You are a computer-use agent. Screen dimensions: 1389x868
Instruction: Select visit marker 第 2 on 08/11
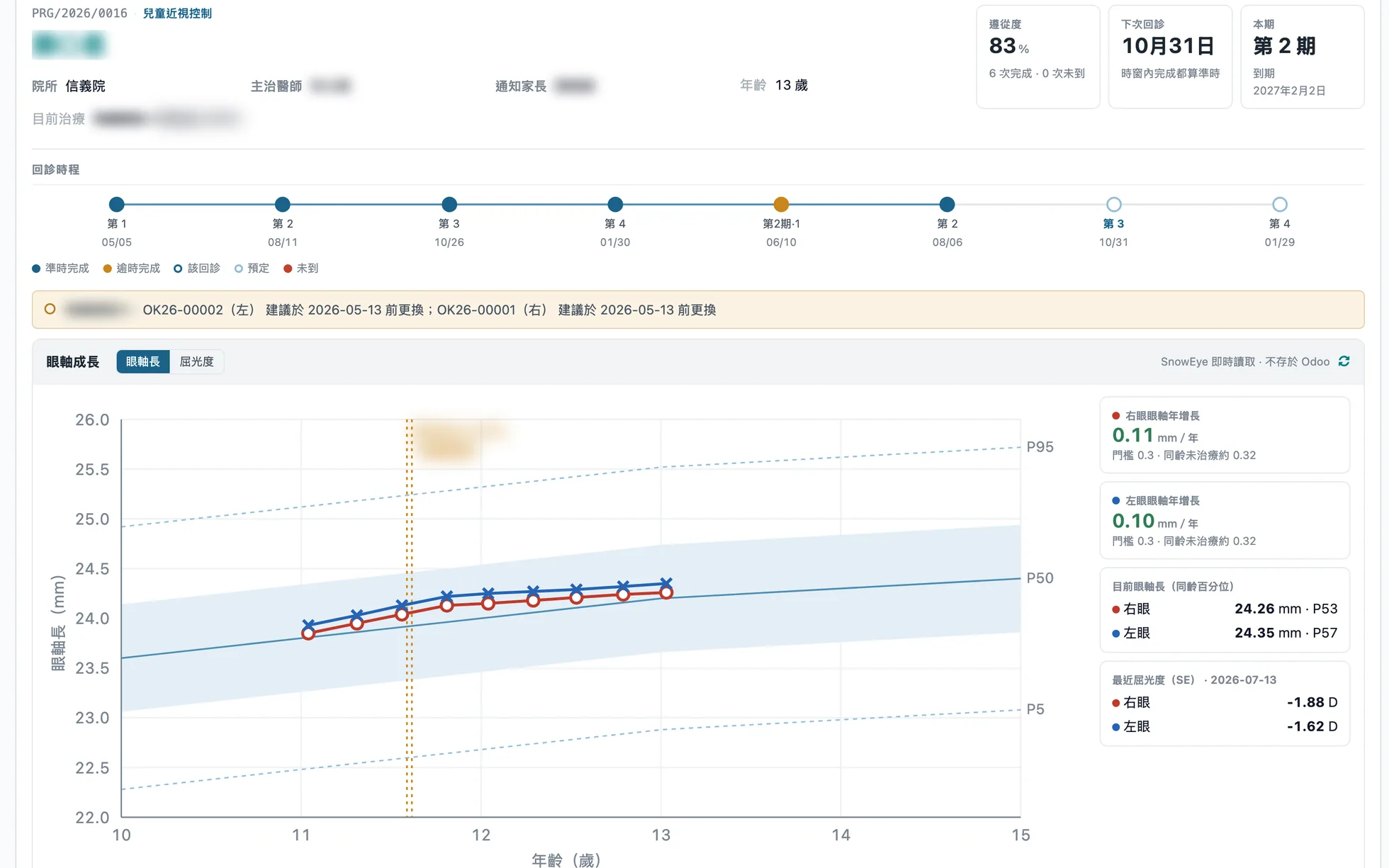click(283, 205)
